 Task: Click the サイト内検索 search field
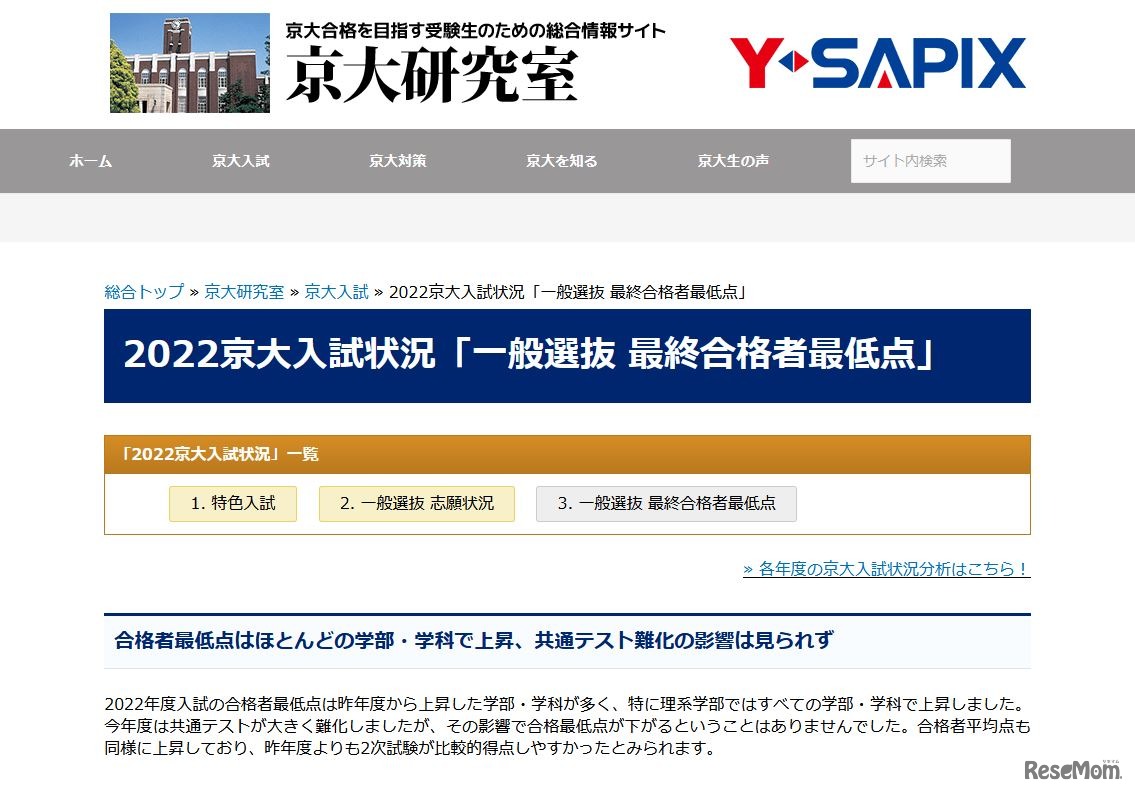930,160
